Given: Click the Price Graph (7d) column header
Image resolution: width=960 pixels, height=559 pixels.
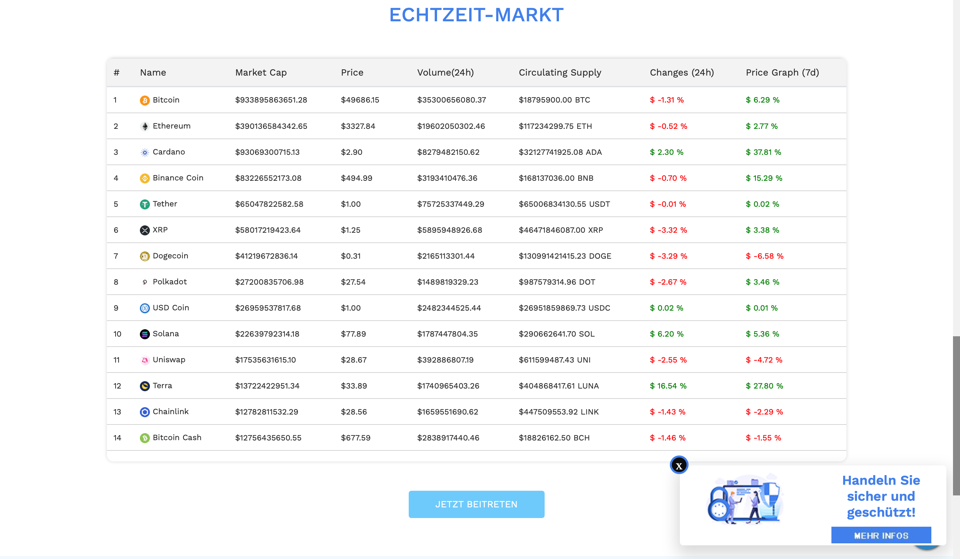Looking at the screenshot, I should coord(782,72).
